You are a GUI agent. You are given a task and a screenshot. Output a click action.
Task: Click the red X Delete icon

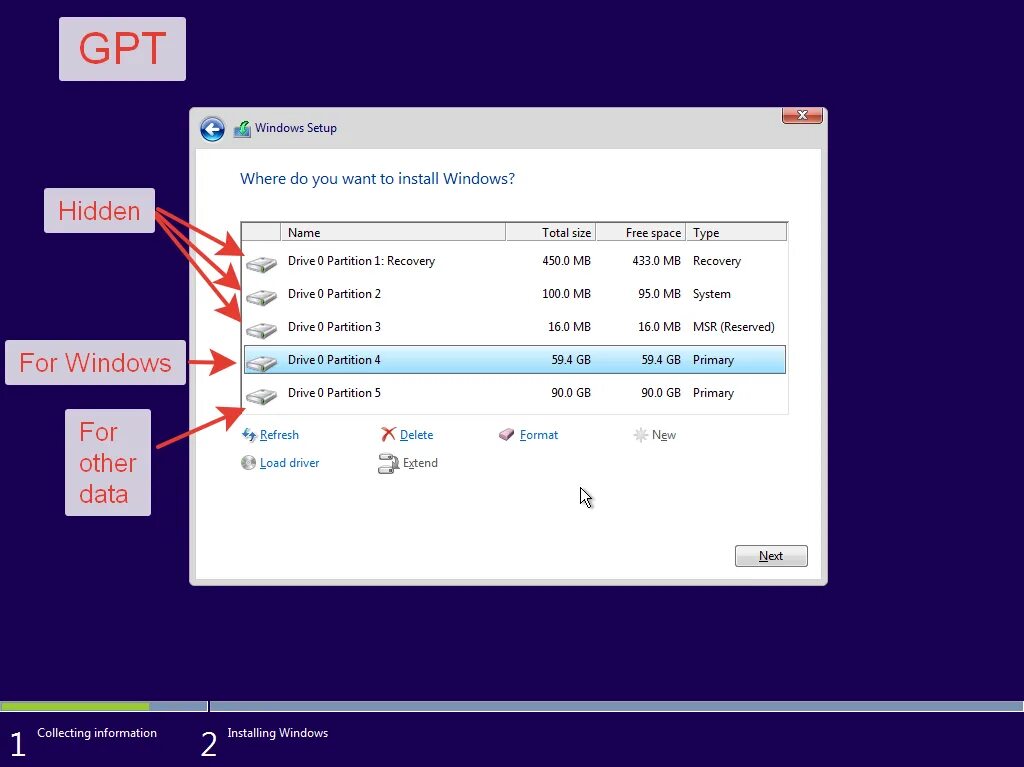389,434
